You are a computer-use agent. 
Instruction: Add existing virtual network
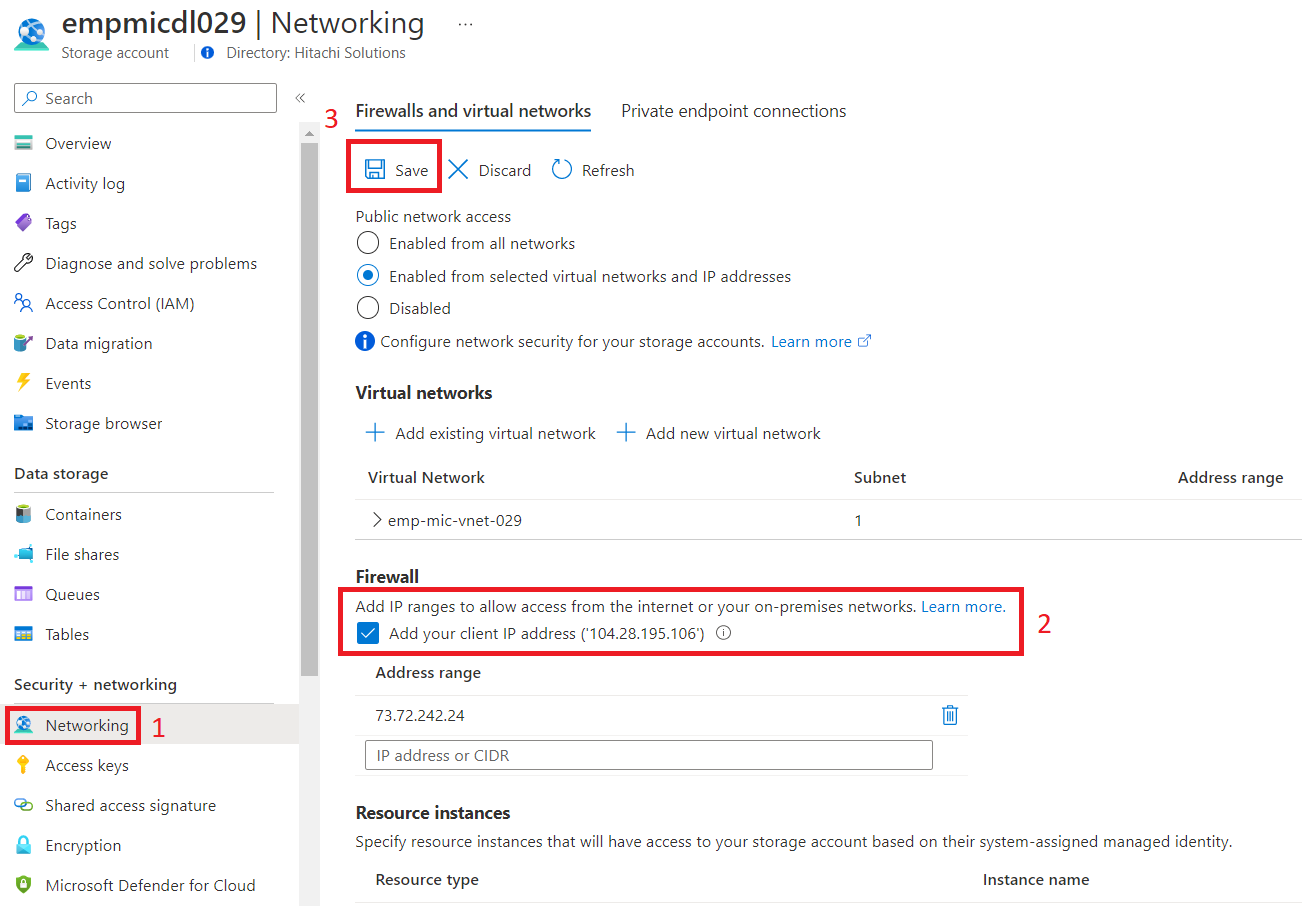480,433
